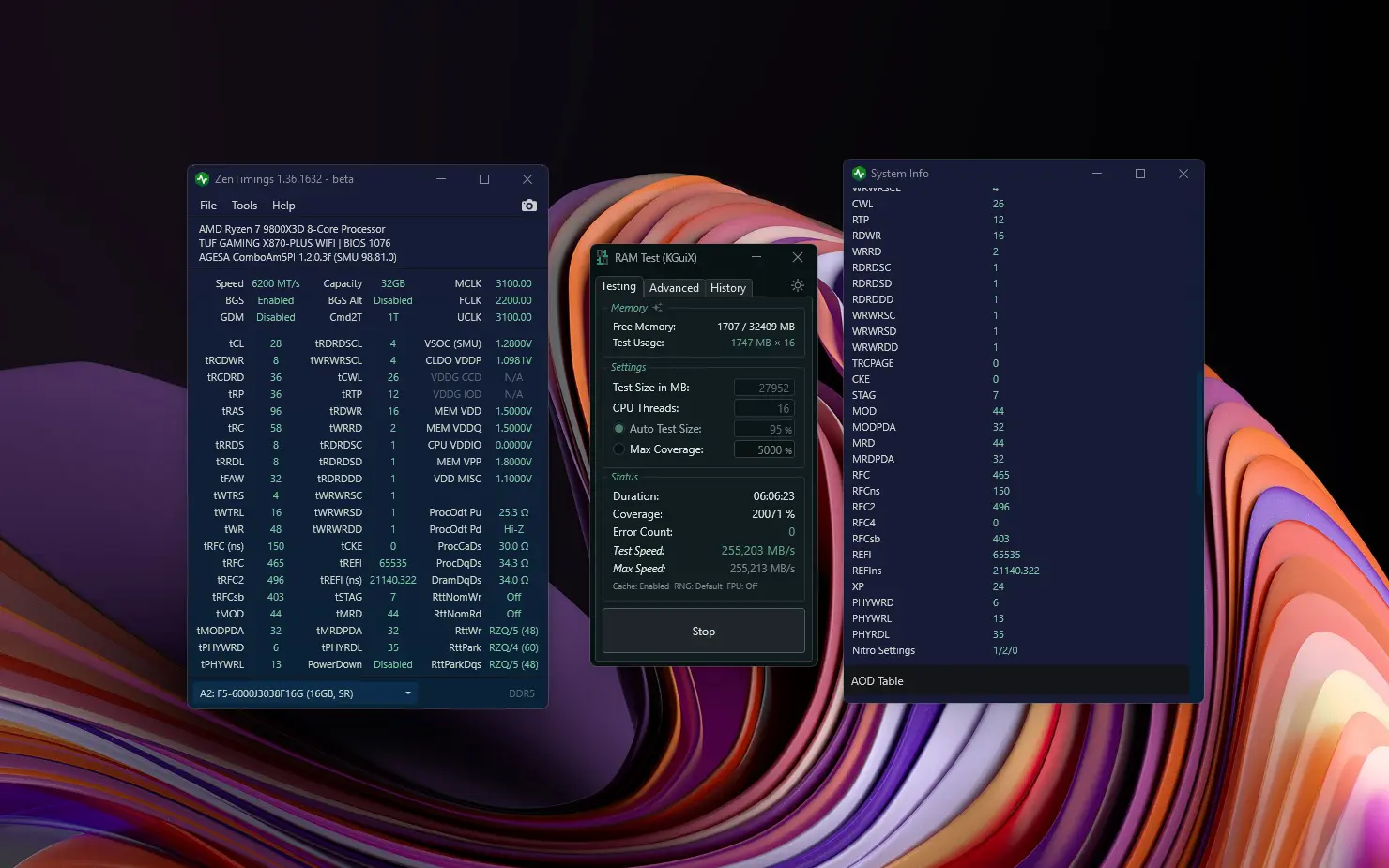Screen dimensions: 1389x868
Task: Click the Test Size in MB field
Action: point(764,388)
